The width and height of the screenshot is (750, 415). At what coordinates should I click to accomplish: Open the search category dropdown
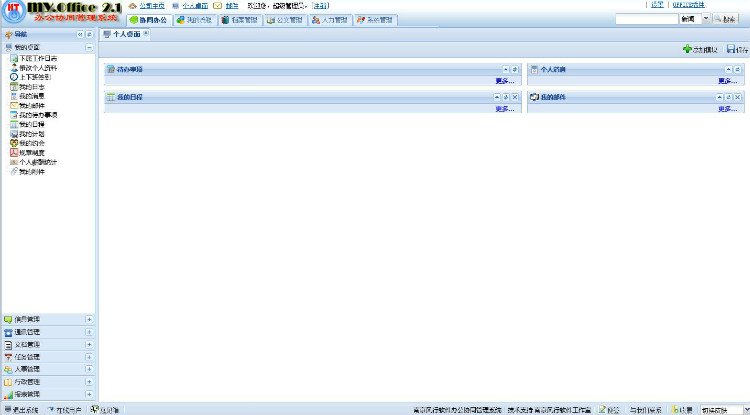click(x=706, y=19)
